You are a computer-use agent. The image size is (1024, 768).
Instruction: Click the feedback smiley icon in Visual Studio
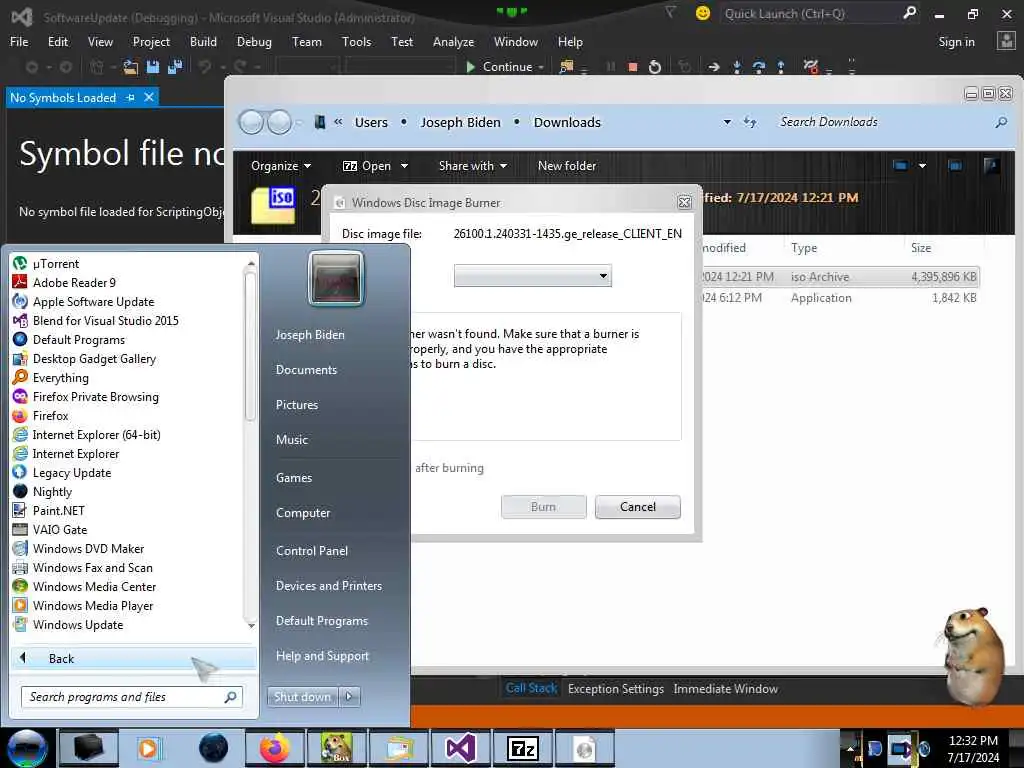(x=703, y=13)
